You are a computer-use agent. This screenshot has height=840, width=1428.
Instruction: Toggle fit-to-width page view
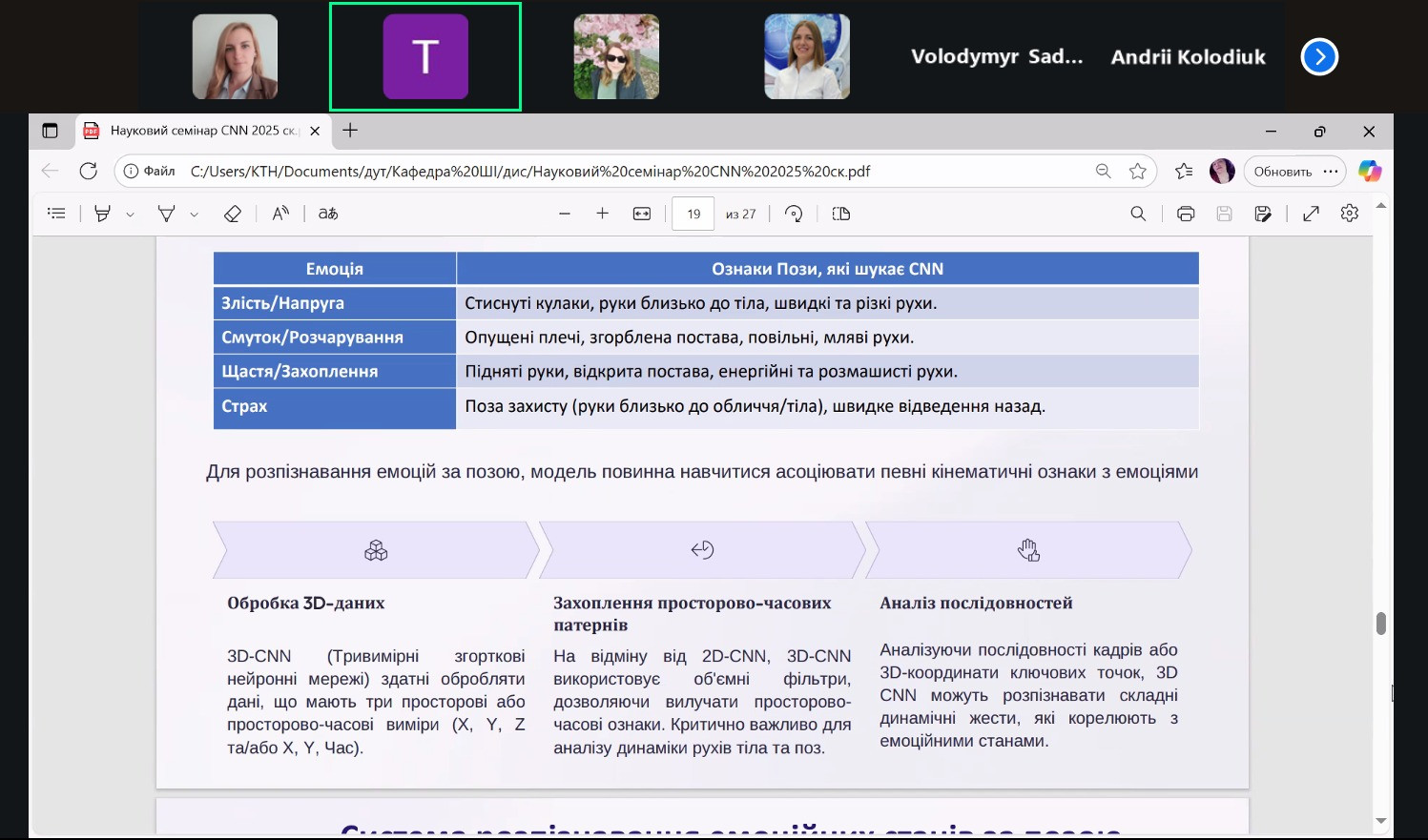pyautogui.click(x=642, y=214)
